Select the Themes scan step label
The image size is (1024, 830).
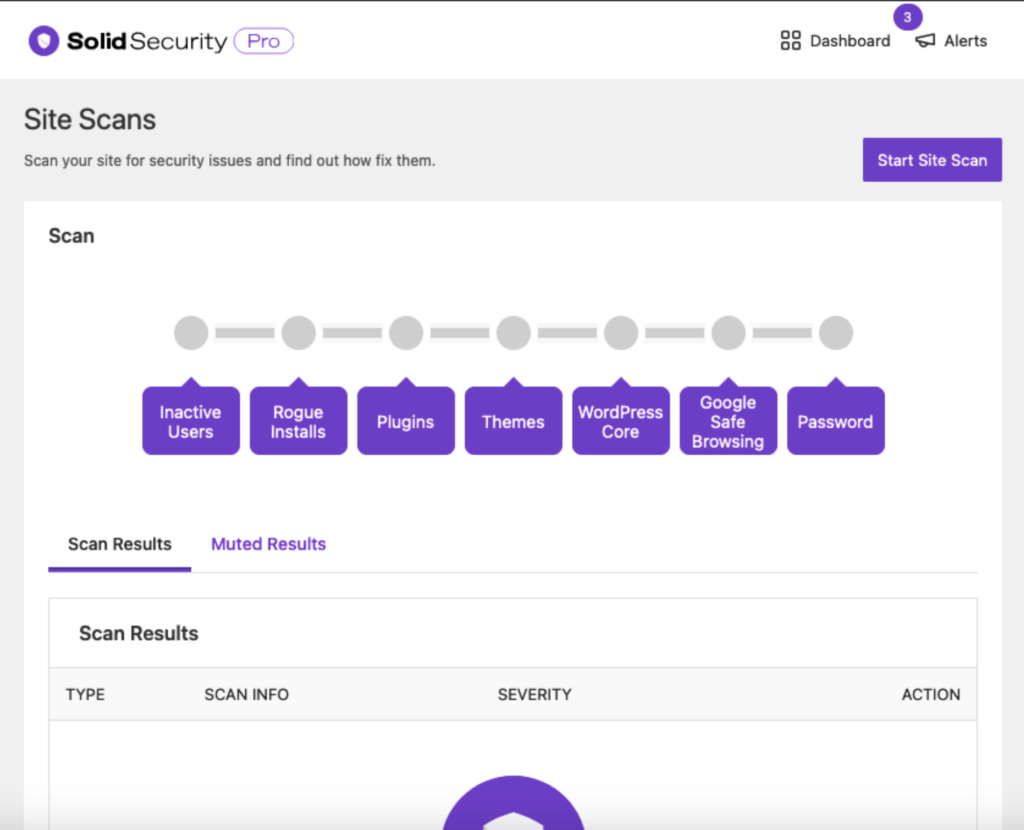513,421
